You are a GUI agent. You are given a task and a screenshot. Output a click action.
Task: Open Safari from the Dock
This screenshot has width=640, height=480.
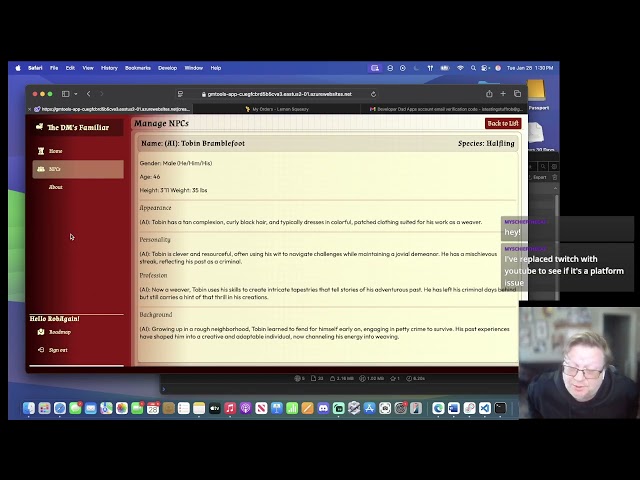click(x=60, y=408)
